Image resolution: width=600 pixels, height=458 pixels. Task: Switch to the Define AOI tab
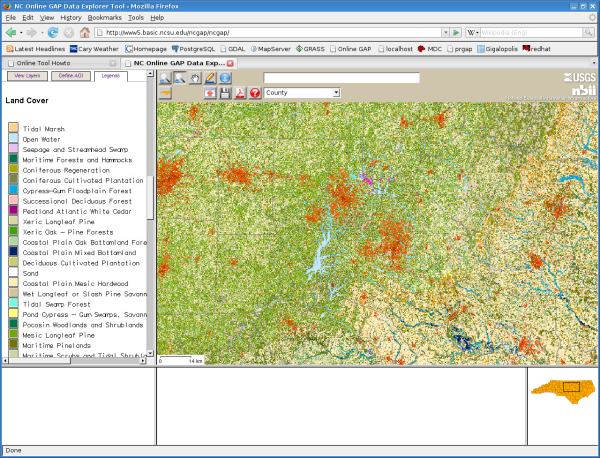[x=71, y=76]
